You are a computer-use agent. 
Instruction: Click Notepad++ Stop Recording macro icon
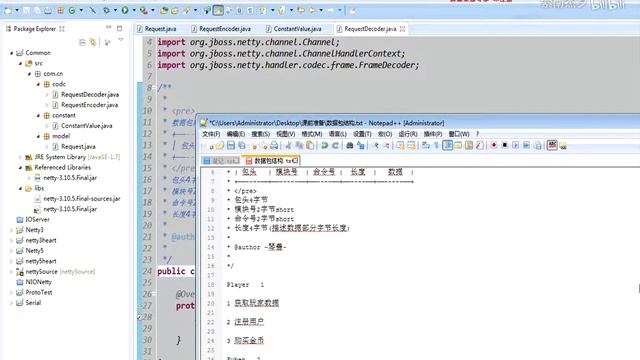coord(504,145)
